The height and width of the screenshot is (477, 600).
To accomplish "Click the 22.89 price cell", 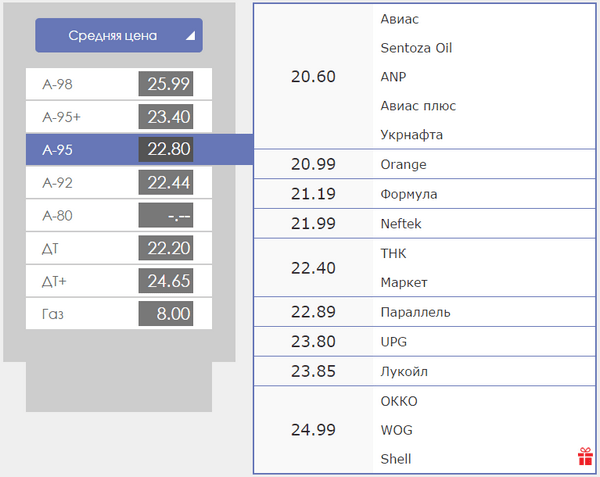I will [313, 312].
